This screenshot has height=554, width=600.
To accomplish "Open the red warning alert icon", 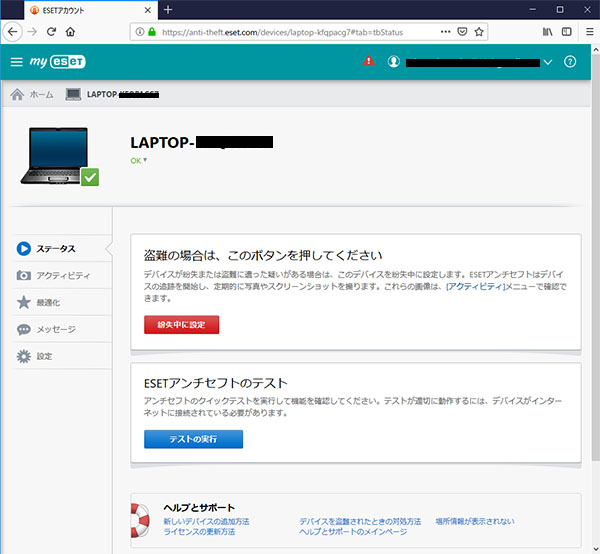I will coord(368,61).
